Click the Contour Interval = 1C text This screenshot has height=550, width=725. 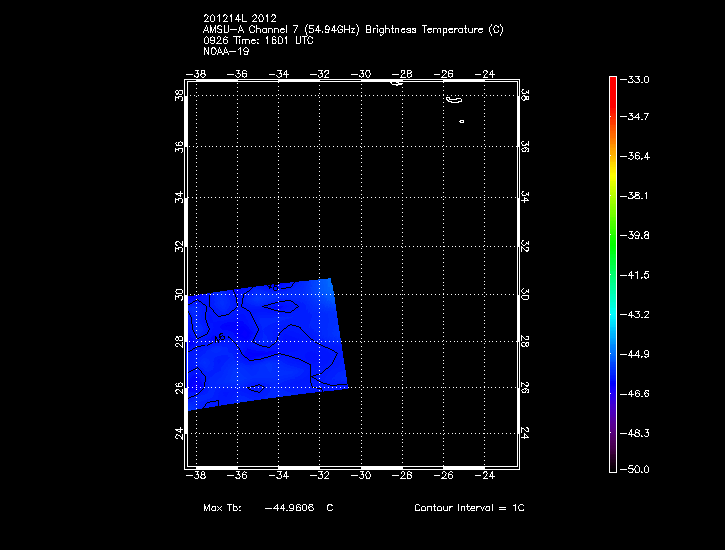coord(469,508)
